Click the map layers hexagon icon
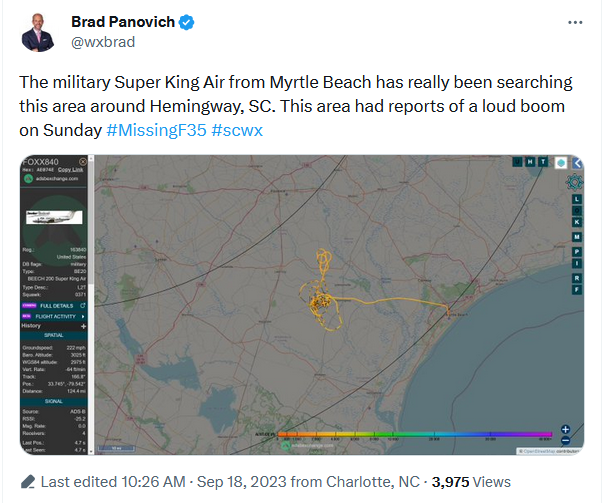606x503 pixels. 561,163
